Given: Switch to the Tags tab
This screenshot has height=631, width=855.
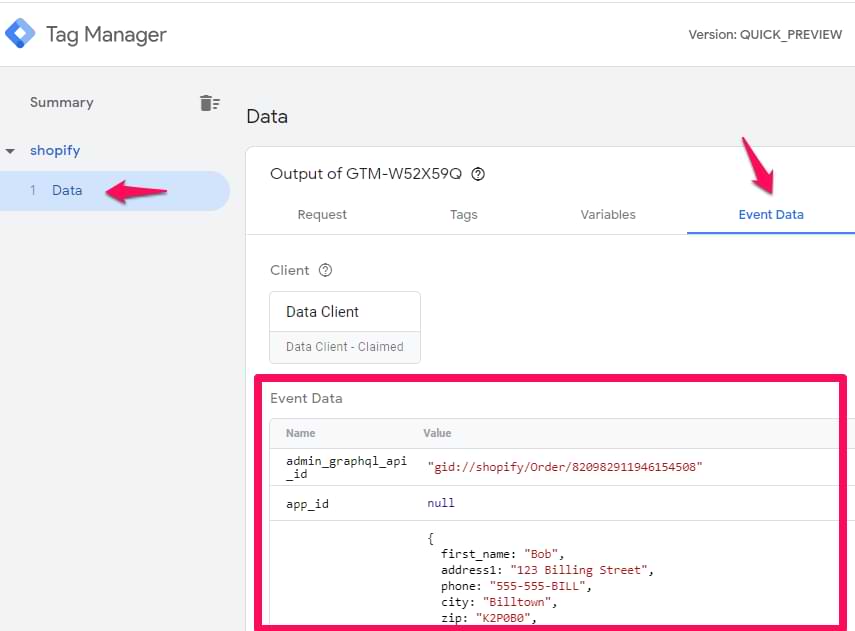Looking at the screenshot, I should (463, 215).
